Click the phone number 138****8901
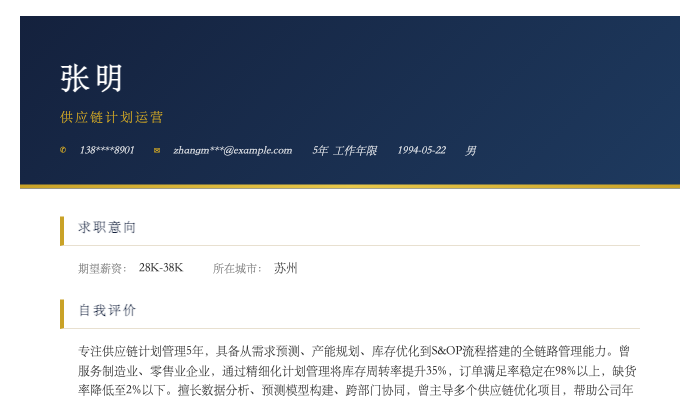The image size is (700, 400). [107, 150]
